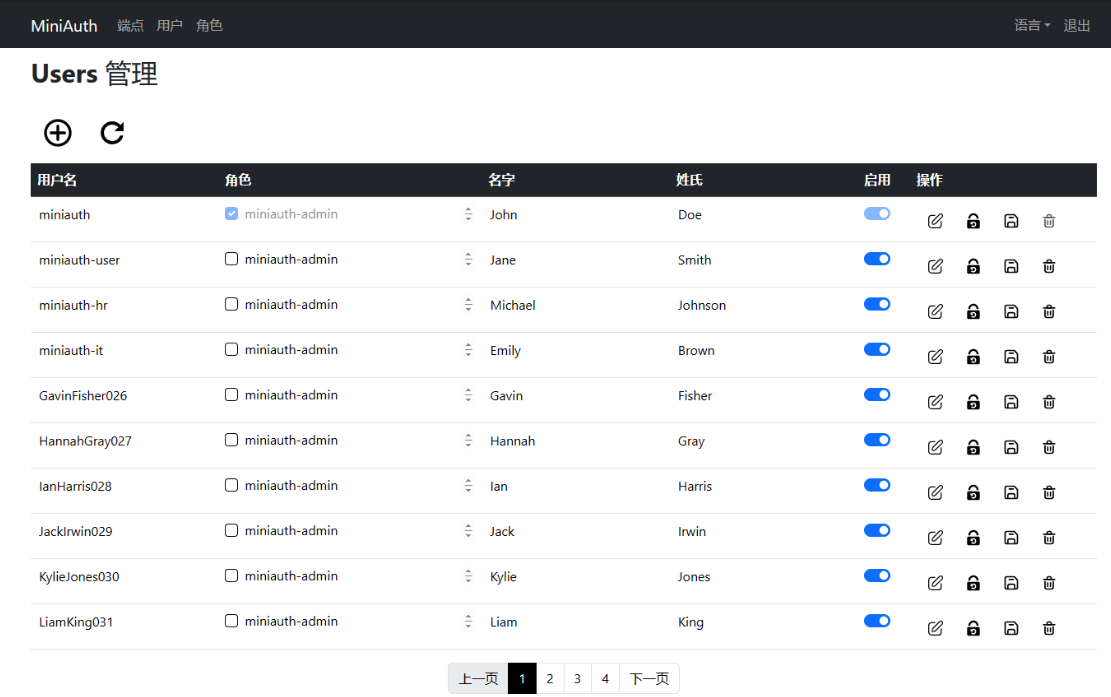The height and width of the screenshot is (697, 1111).
Task: Save the GavinFisher026 row
Action: pos(1011,402)
